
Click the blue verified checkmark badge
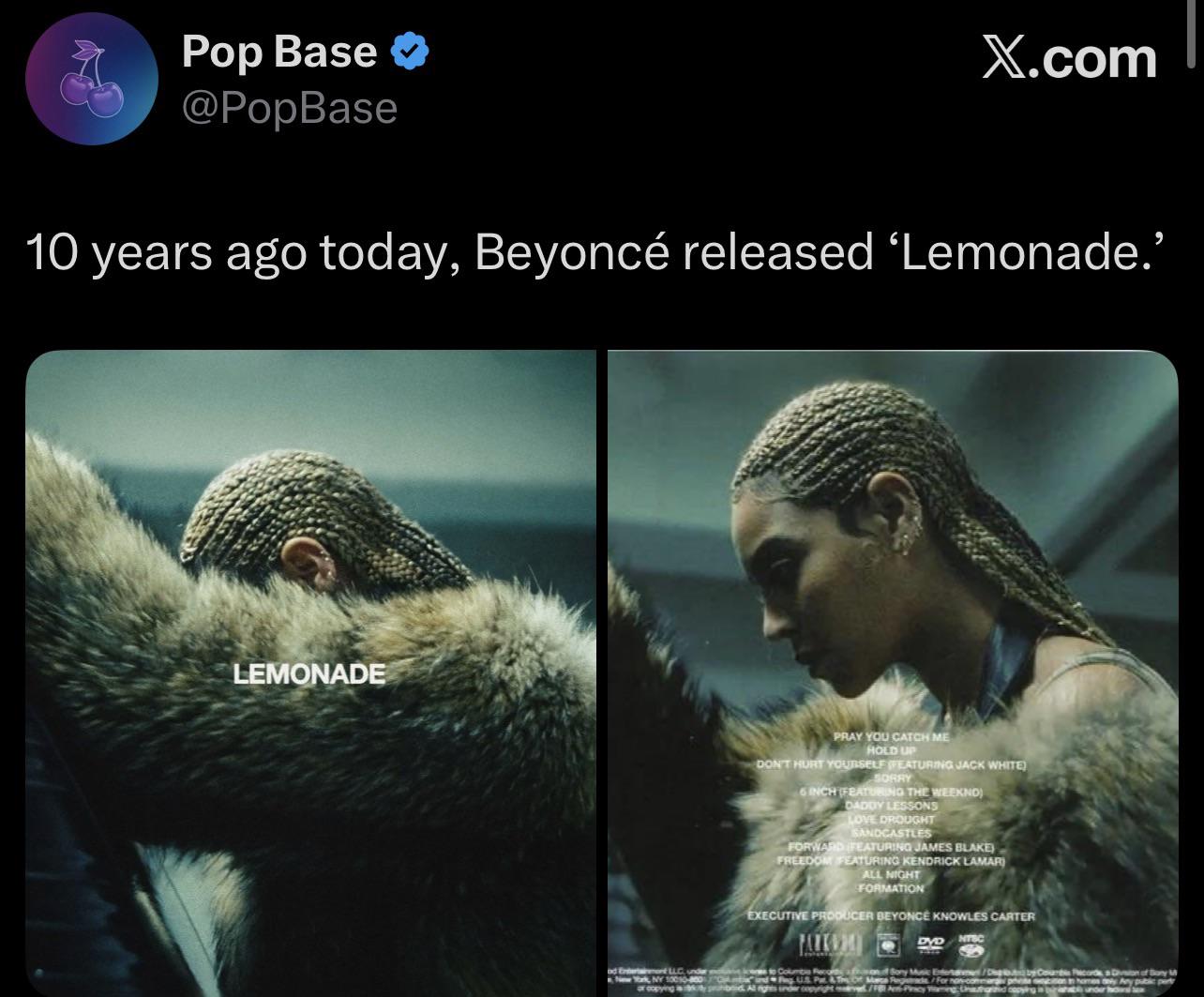[x=409, y=52]
